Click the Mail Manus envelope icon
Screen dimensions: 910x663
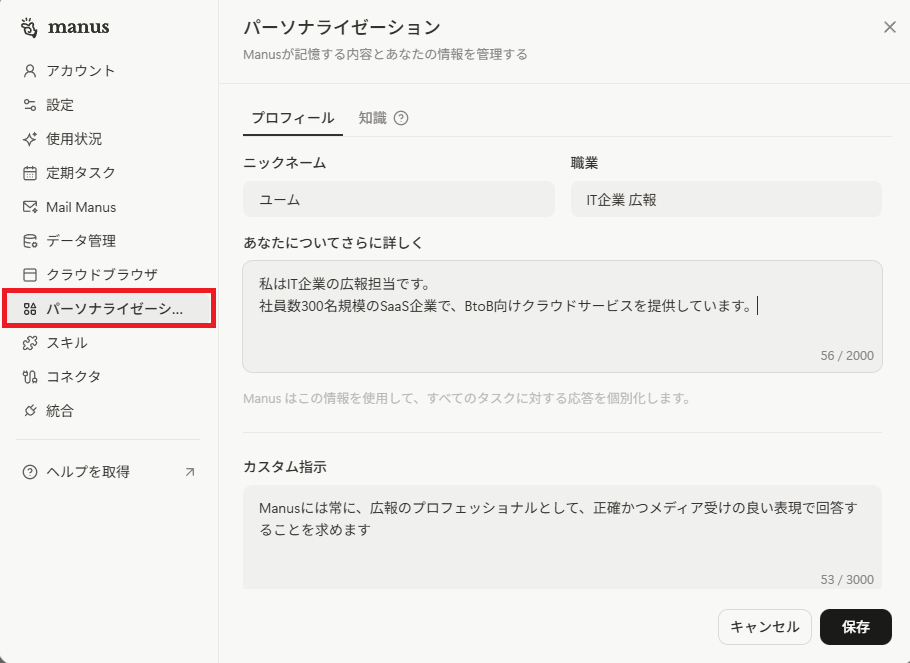click(30, 207)
